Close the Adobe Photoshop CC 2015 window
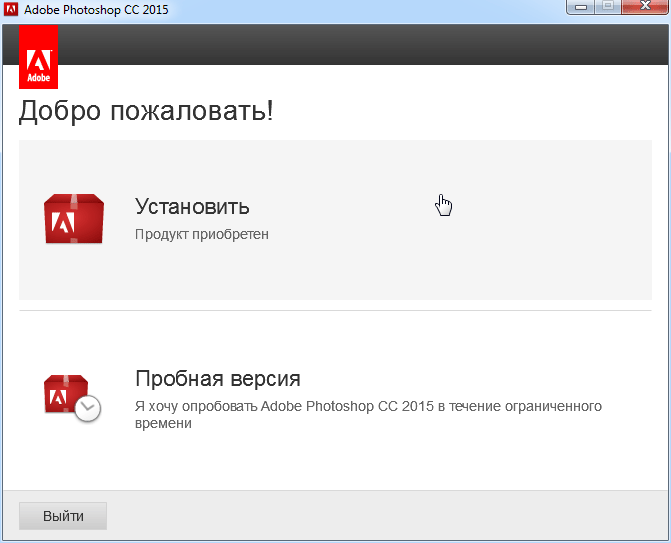 click(645, 7)
